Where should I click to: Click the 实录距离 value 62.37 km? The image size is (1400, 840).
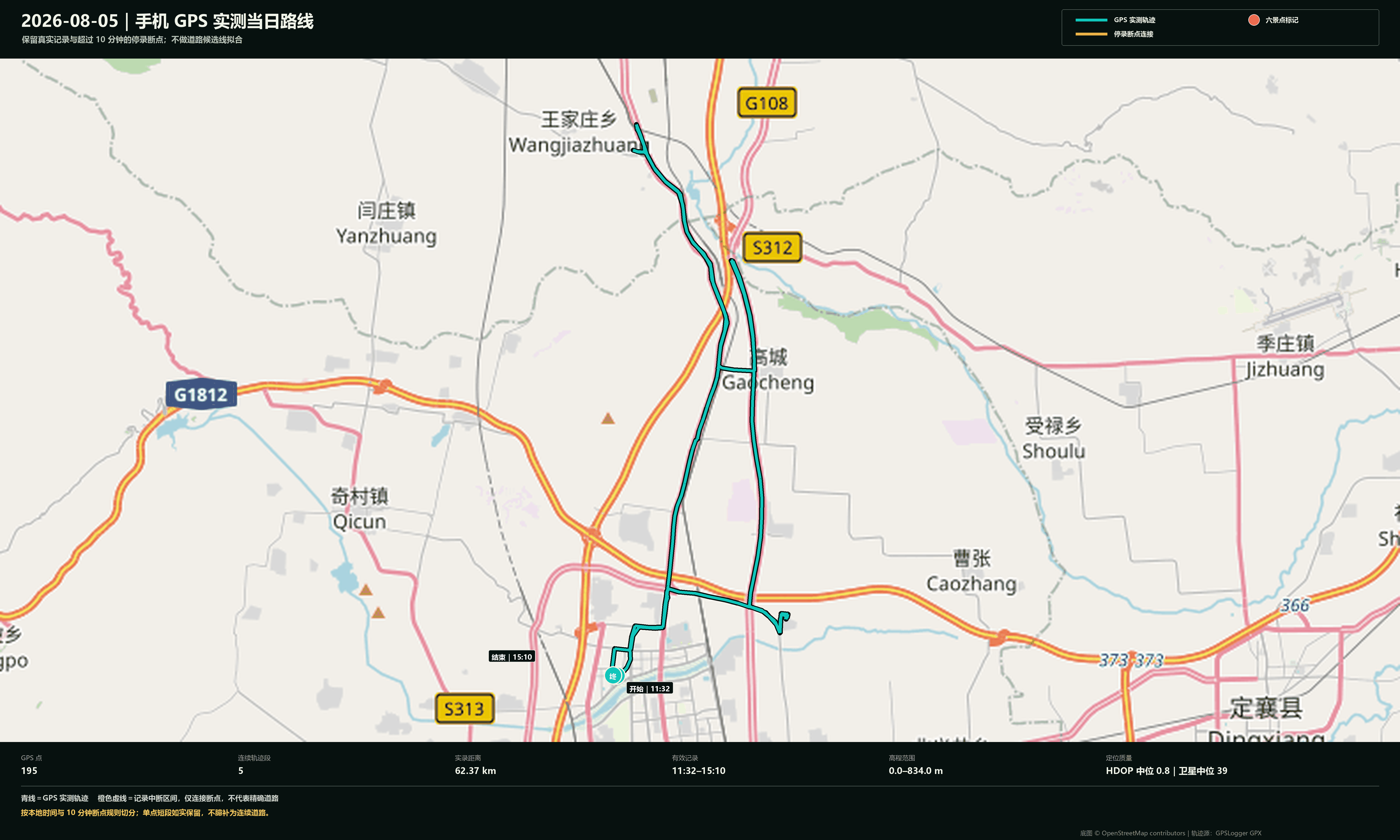click(x=475, y=771)
